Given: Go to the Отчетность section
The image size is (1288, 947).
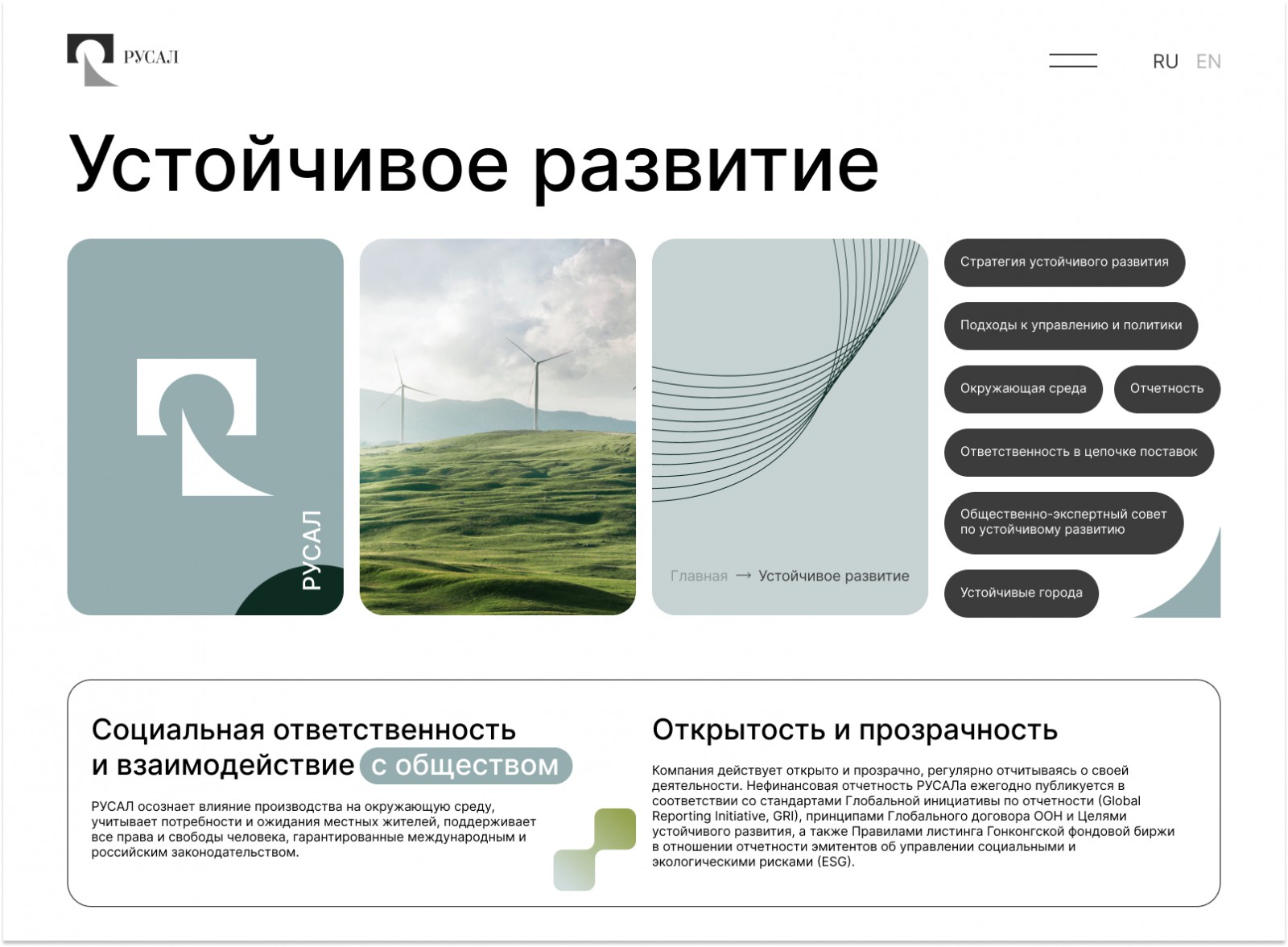Looking at the screenshot, I should click(1166, 388).
